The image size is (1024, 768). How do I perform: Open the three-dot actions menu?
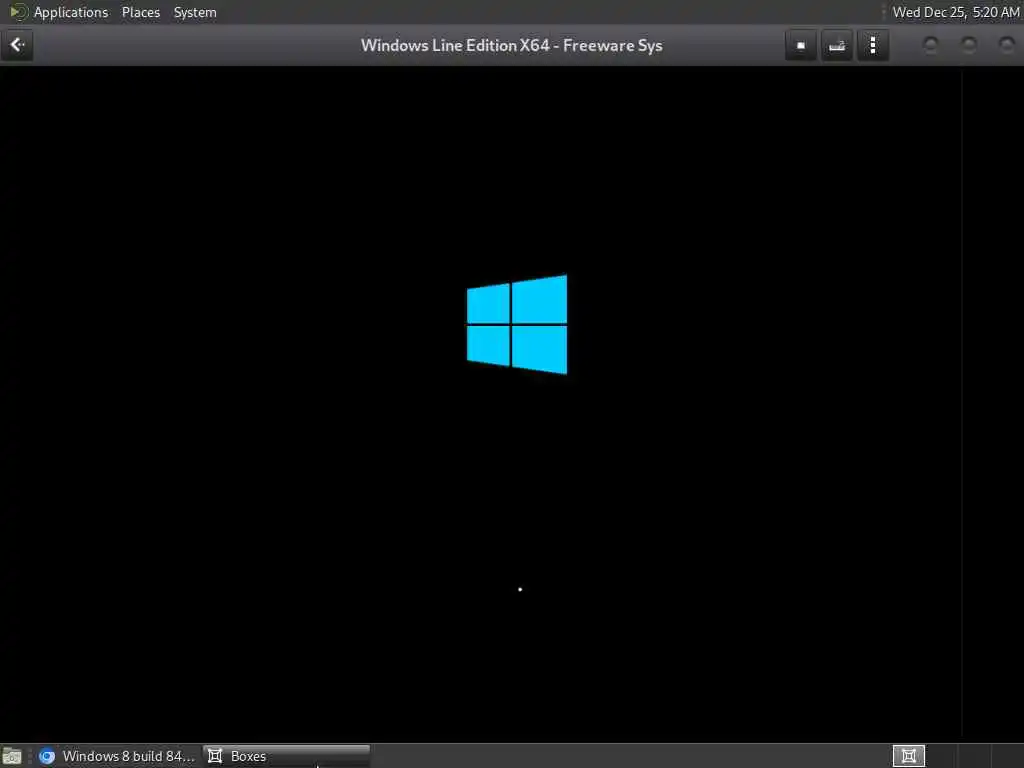click(872, 46)
